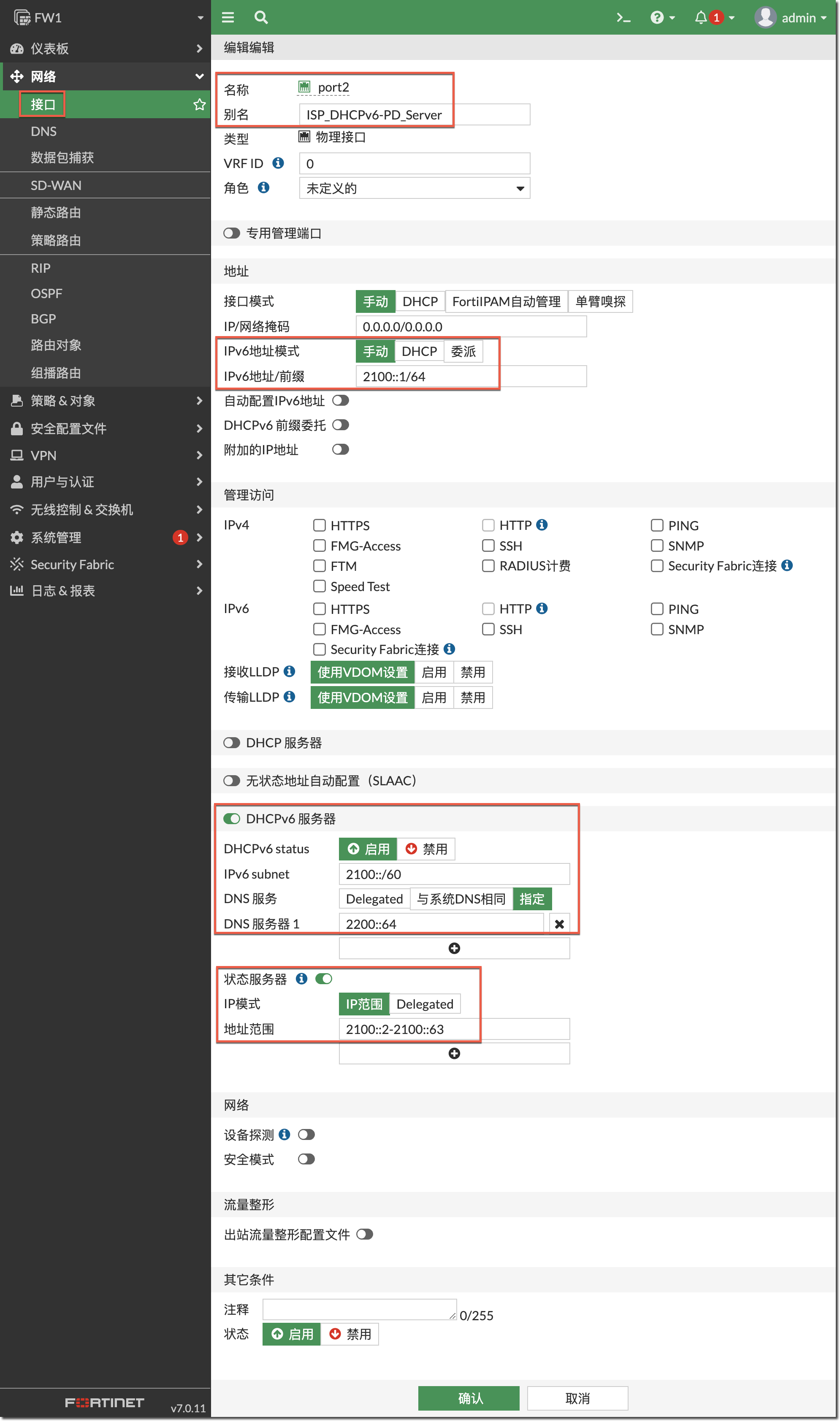Favorite the 接口 page with star icon

(199, 105)
